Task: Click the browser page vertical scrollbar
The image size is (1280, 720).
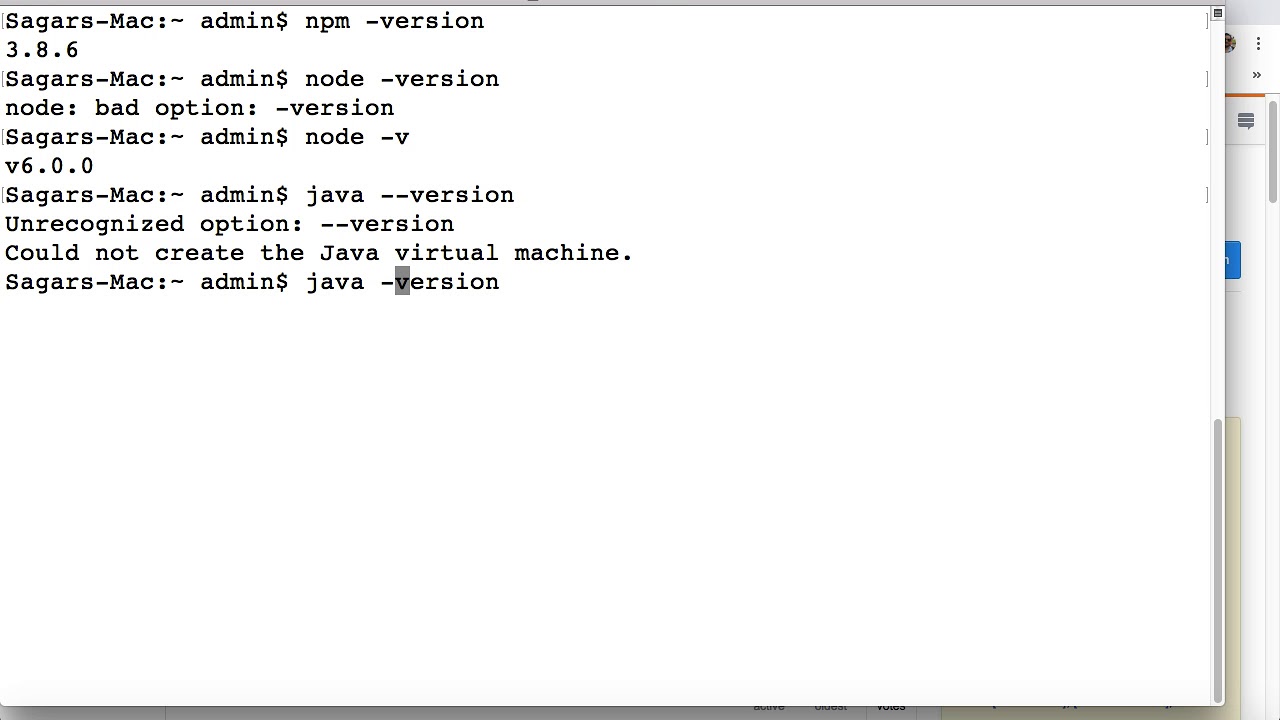Action: (x=1272, y=150)
